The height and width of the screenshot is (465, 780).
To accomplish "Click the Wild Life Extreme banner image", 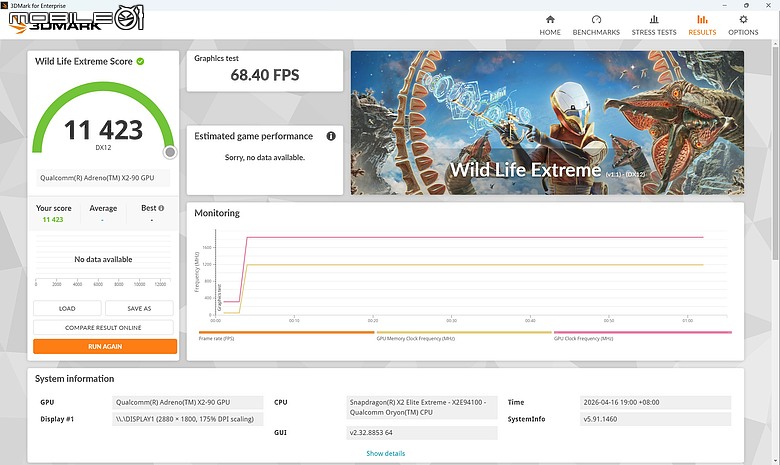I will pyautogui.click(x=547, y=122).
